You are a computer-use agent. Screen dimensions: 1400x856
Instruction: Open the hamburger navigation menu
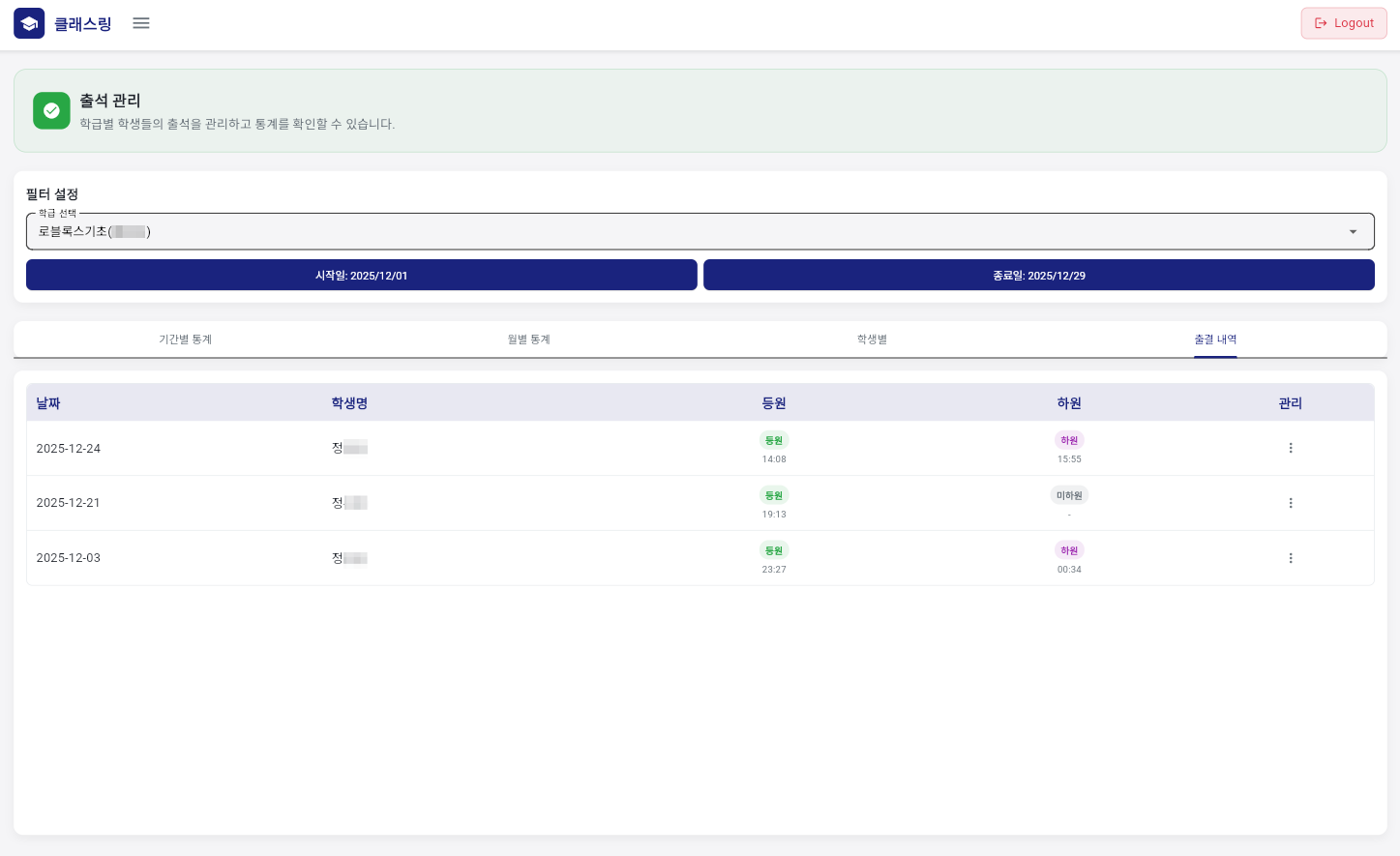141,23
